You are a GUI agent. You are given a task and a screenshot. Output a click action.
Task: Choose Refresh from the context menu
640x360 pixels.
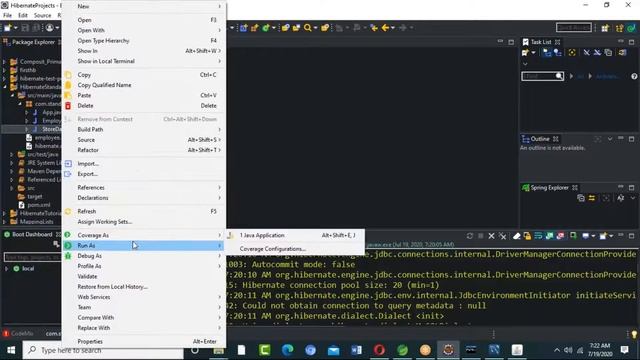(144, 211)
